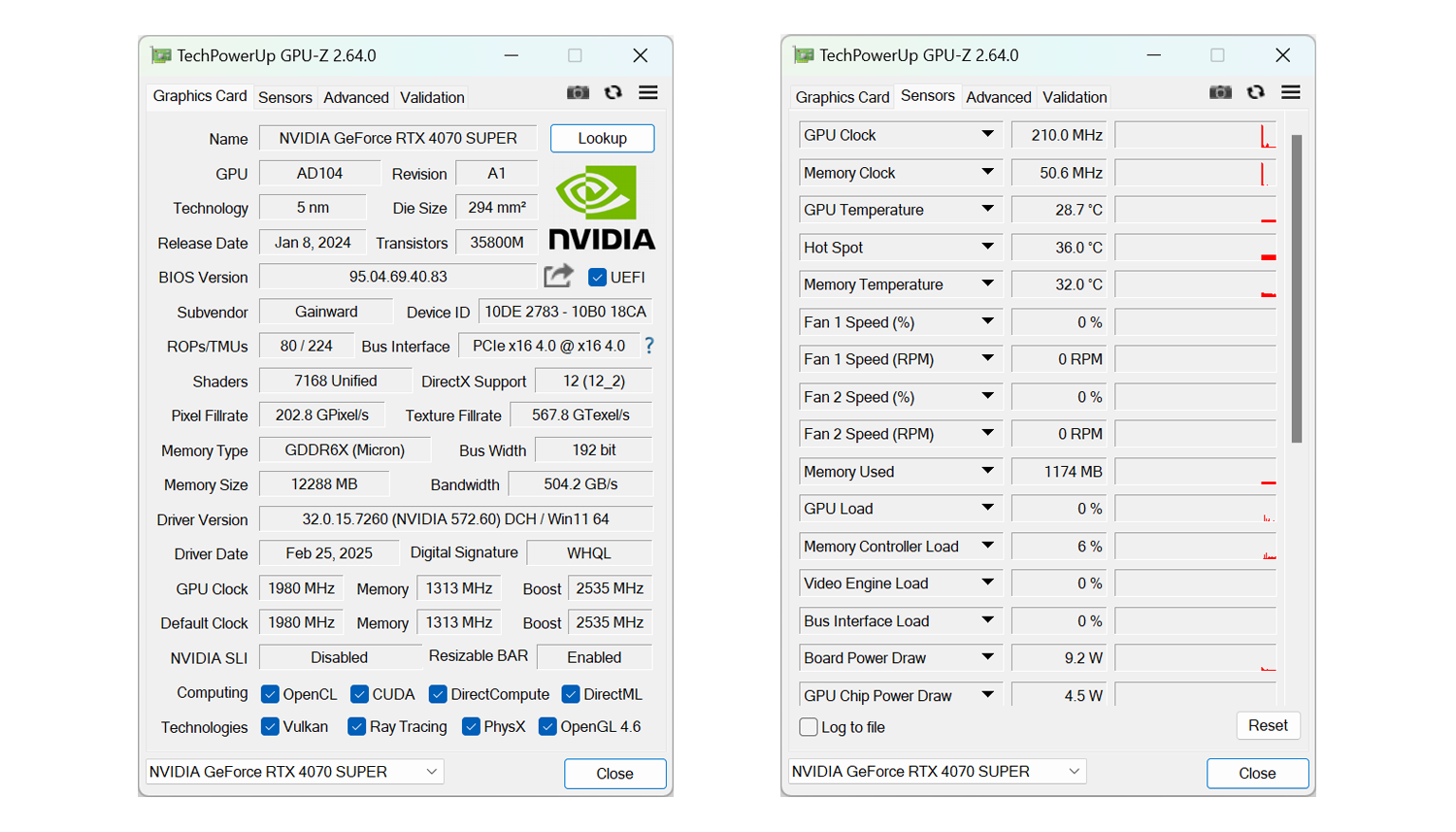
Task: Click the Memory Size value 12288 MB
Action: point(324,484)
